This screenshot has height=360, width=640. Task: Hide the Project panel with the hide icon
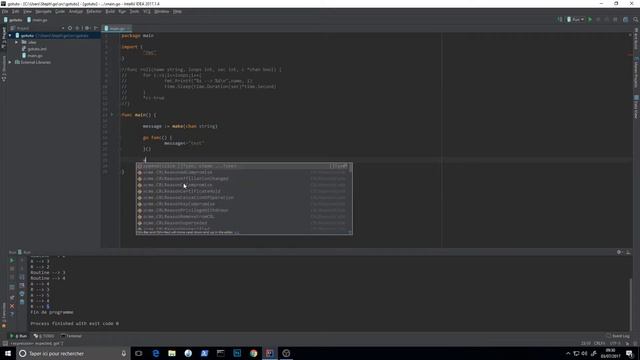96,28
